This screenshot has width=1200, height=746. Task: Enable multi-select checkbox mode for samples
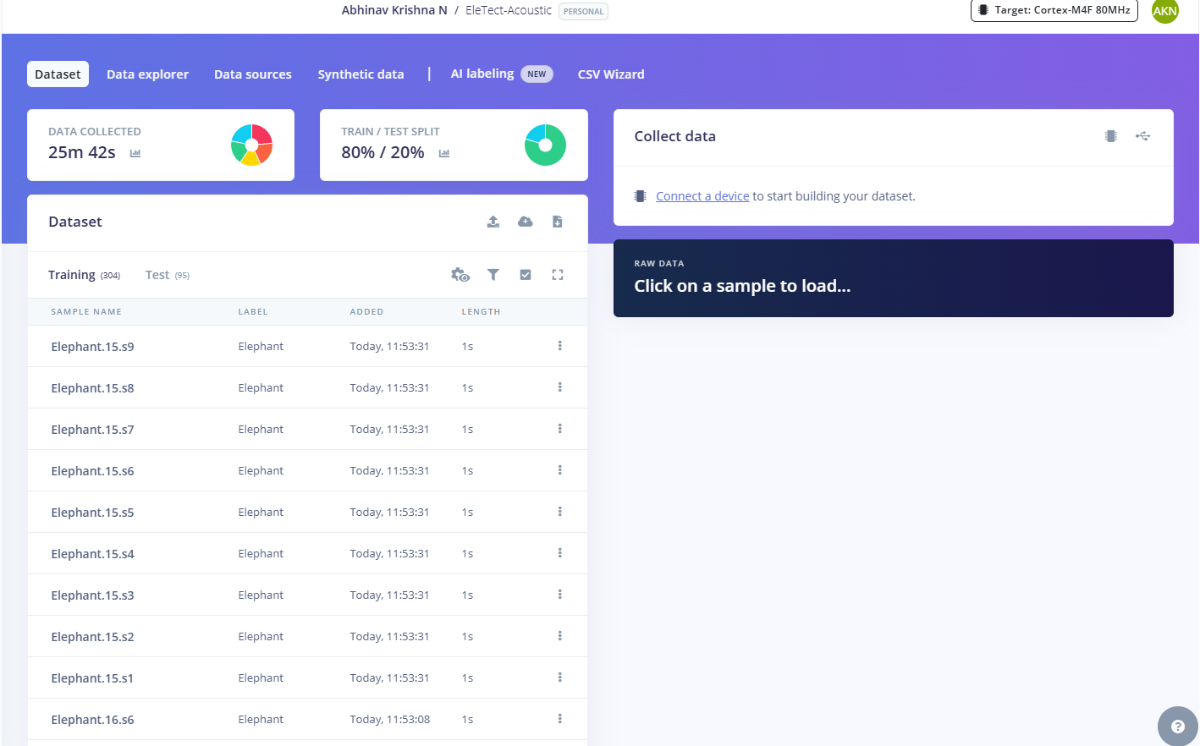pos(525,275)
